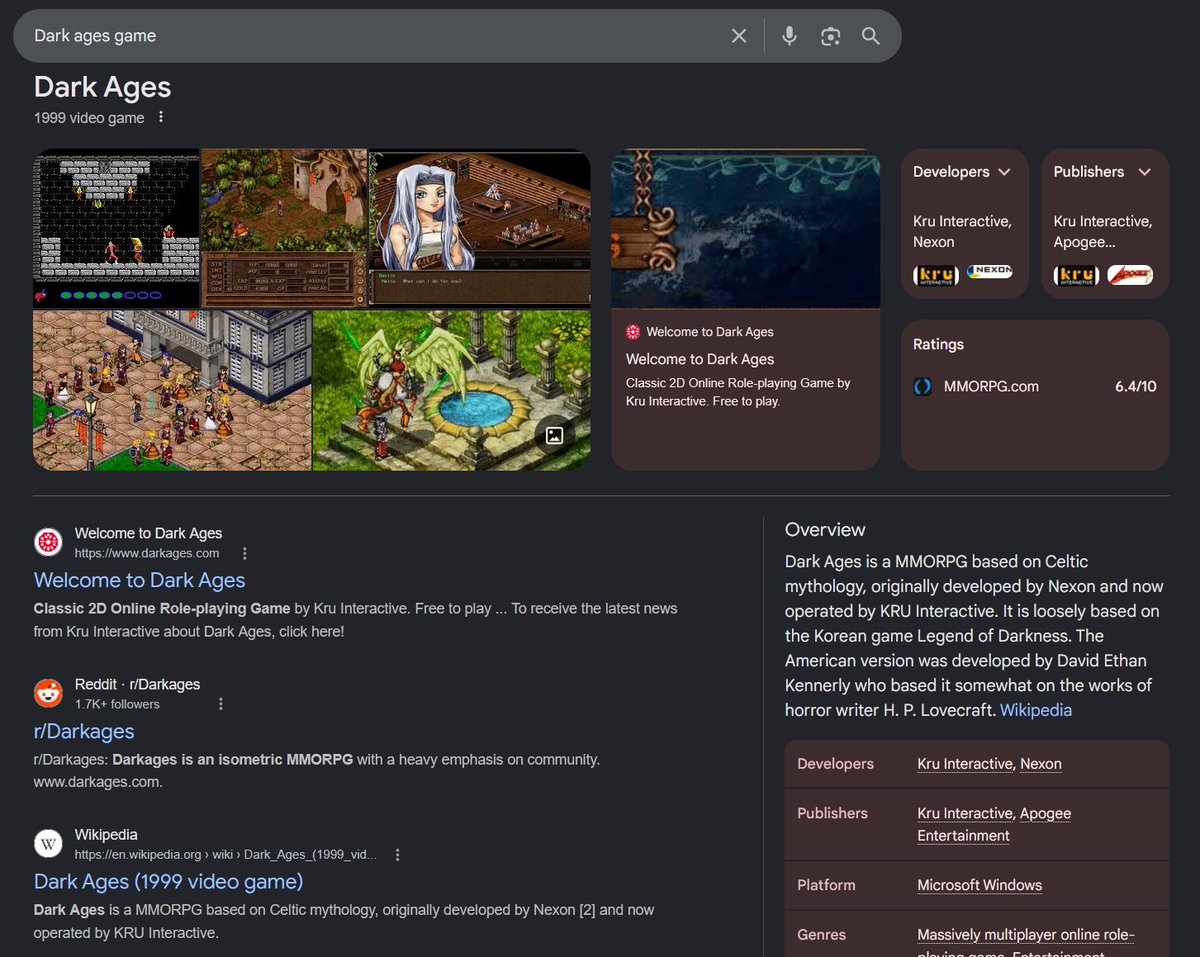Click the Kru Interactive logo under Developers
1200x957 pixels.
click(936, 275)
